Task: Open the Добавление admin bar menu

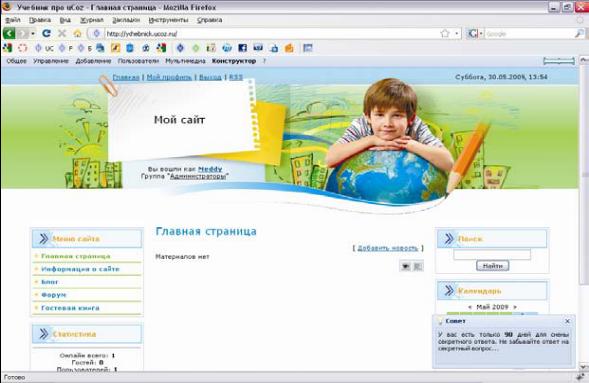Action: click(94, 61)
